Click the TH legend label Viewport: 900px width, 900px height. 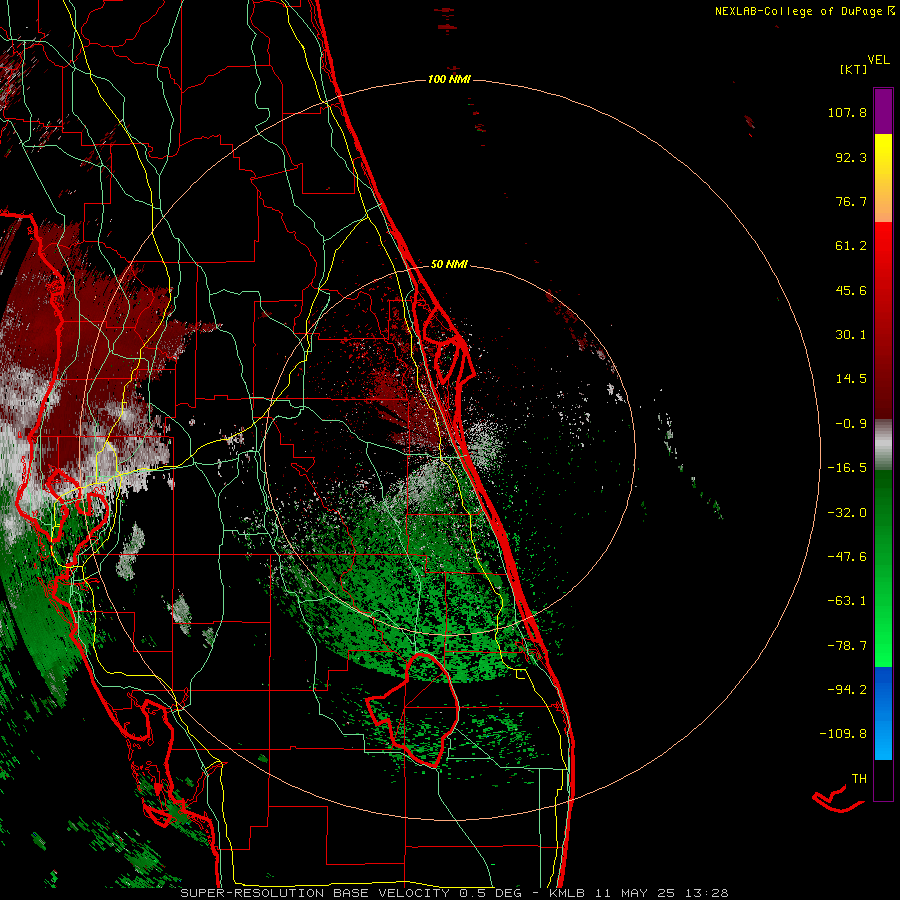tap(859, 779)
